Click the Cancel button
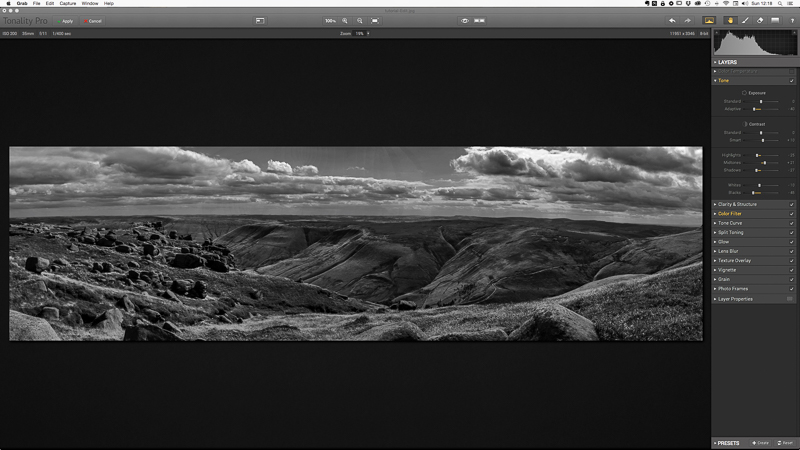The image size is (800, 450). click(94, 20)
